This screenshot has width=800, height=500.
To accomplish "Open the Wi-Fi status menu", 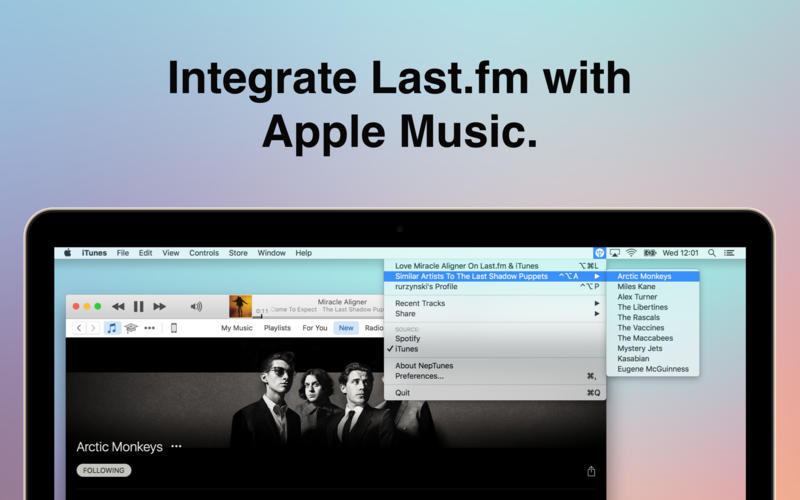I will [631, 253].
